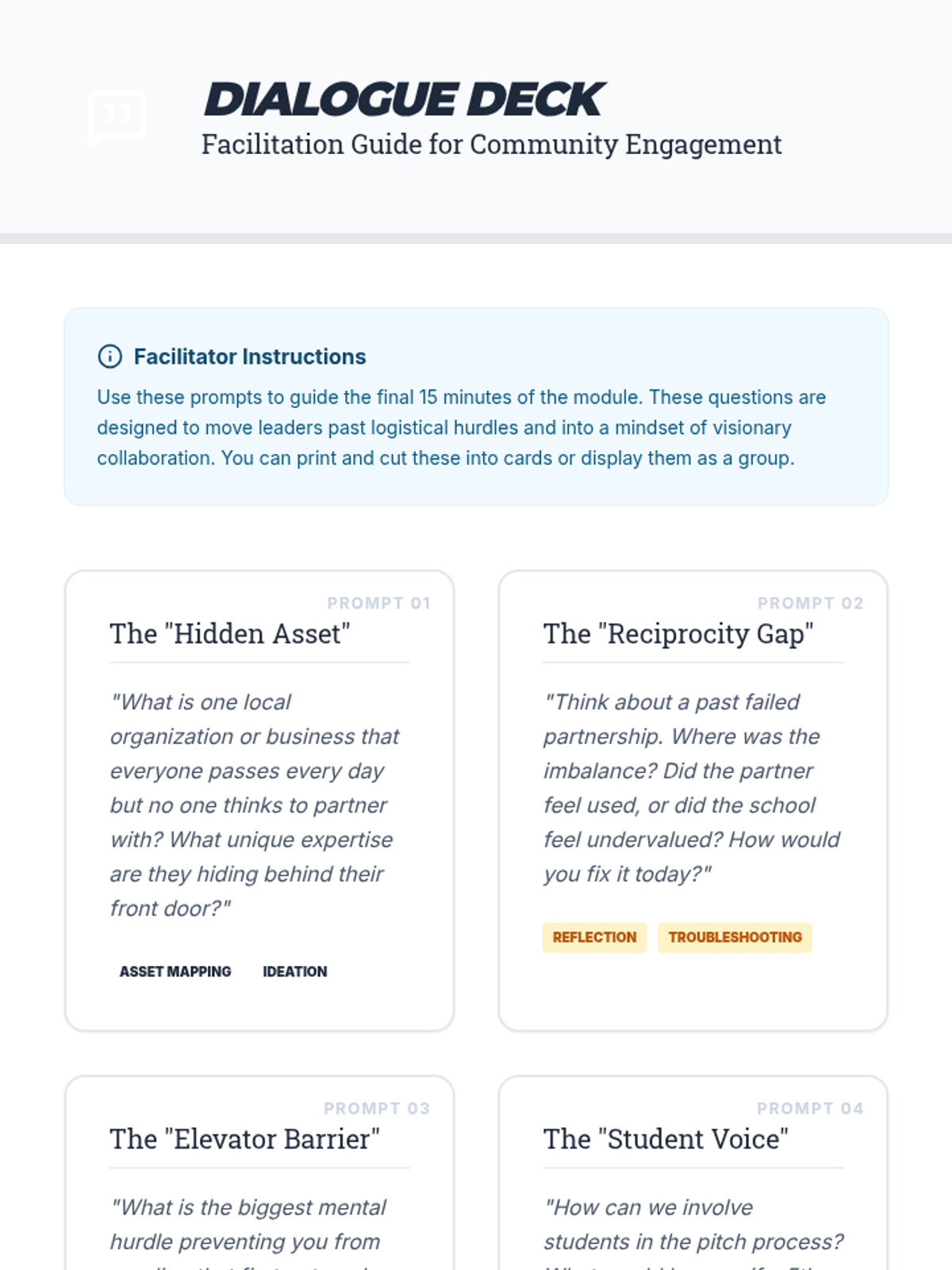
Task: Open the "Elevator Barrier" card title
Action: pos(244,1139)
